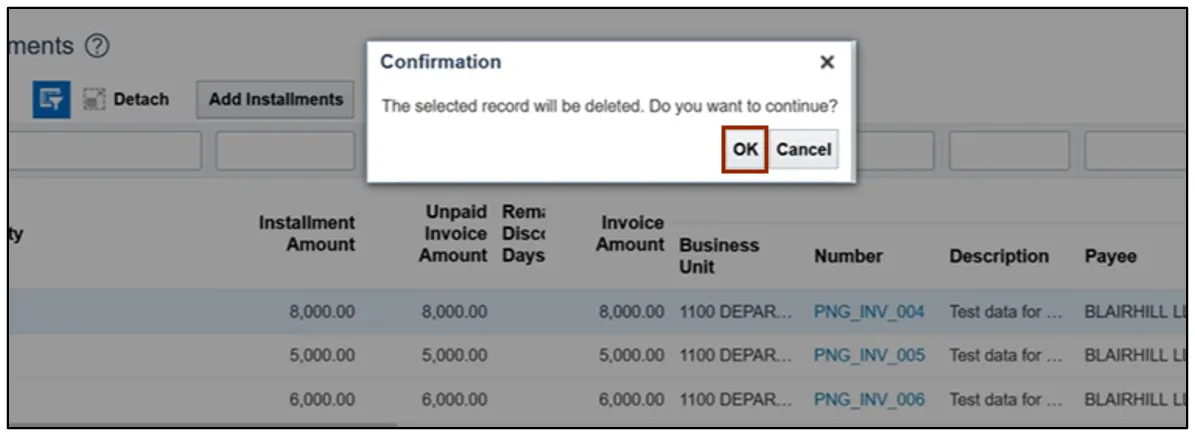This screenshot has height=432, width=1195.
Task: Close the Confirmation dialog with X
Action: (827, 63)
